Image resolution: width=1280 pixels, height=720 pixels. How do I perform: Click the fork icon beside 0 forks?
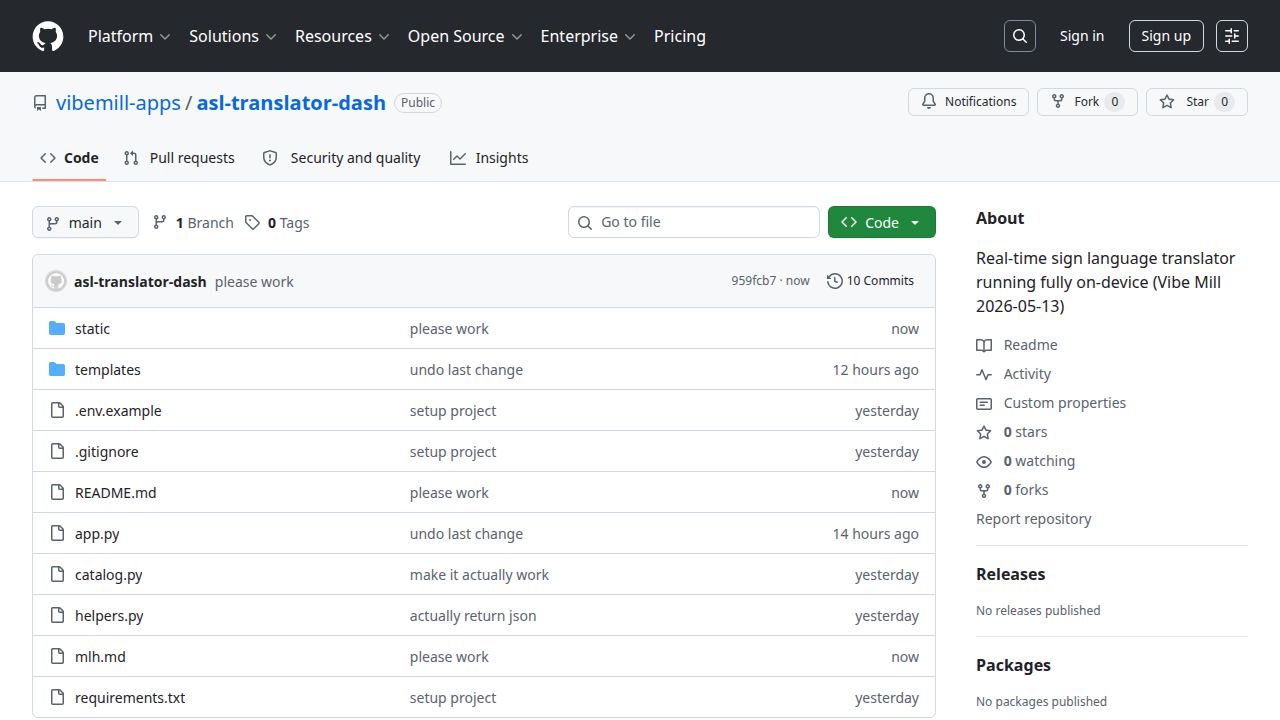pyautogui.click(x=984, y=490)
